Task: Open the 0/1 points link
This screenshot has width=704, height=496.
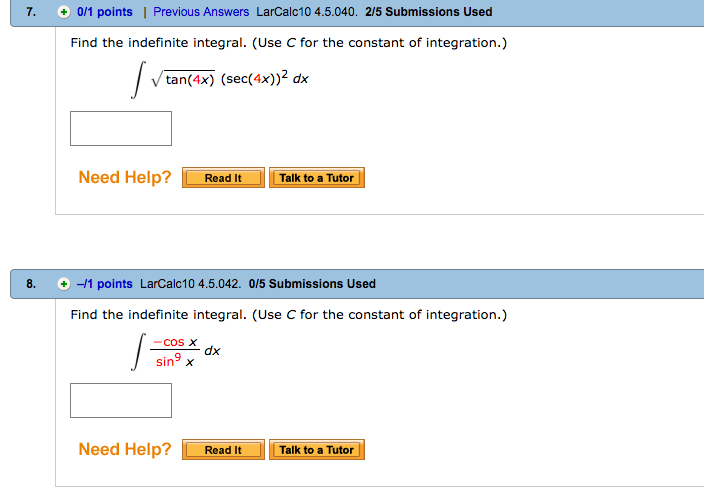Action: (x=105, y=12)
